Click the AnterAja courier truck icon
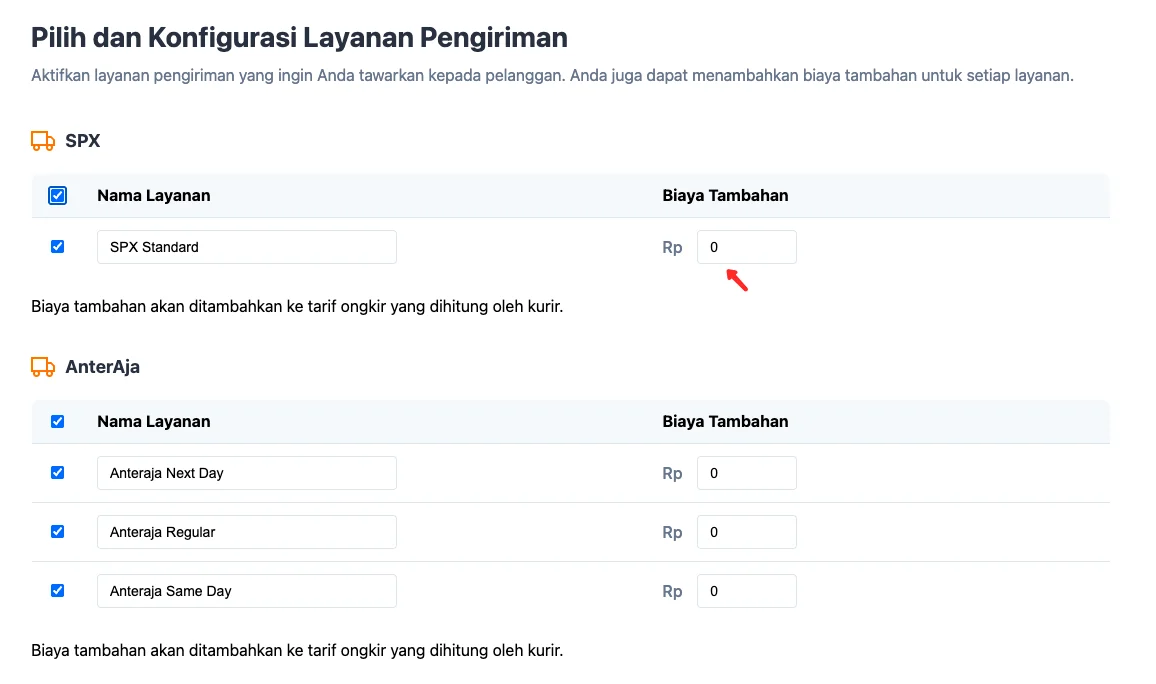The height and width of the screenshot is (684, 1156). point(42,366)
